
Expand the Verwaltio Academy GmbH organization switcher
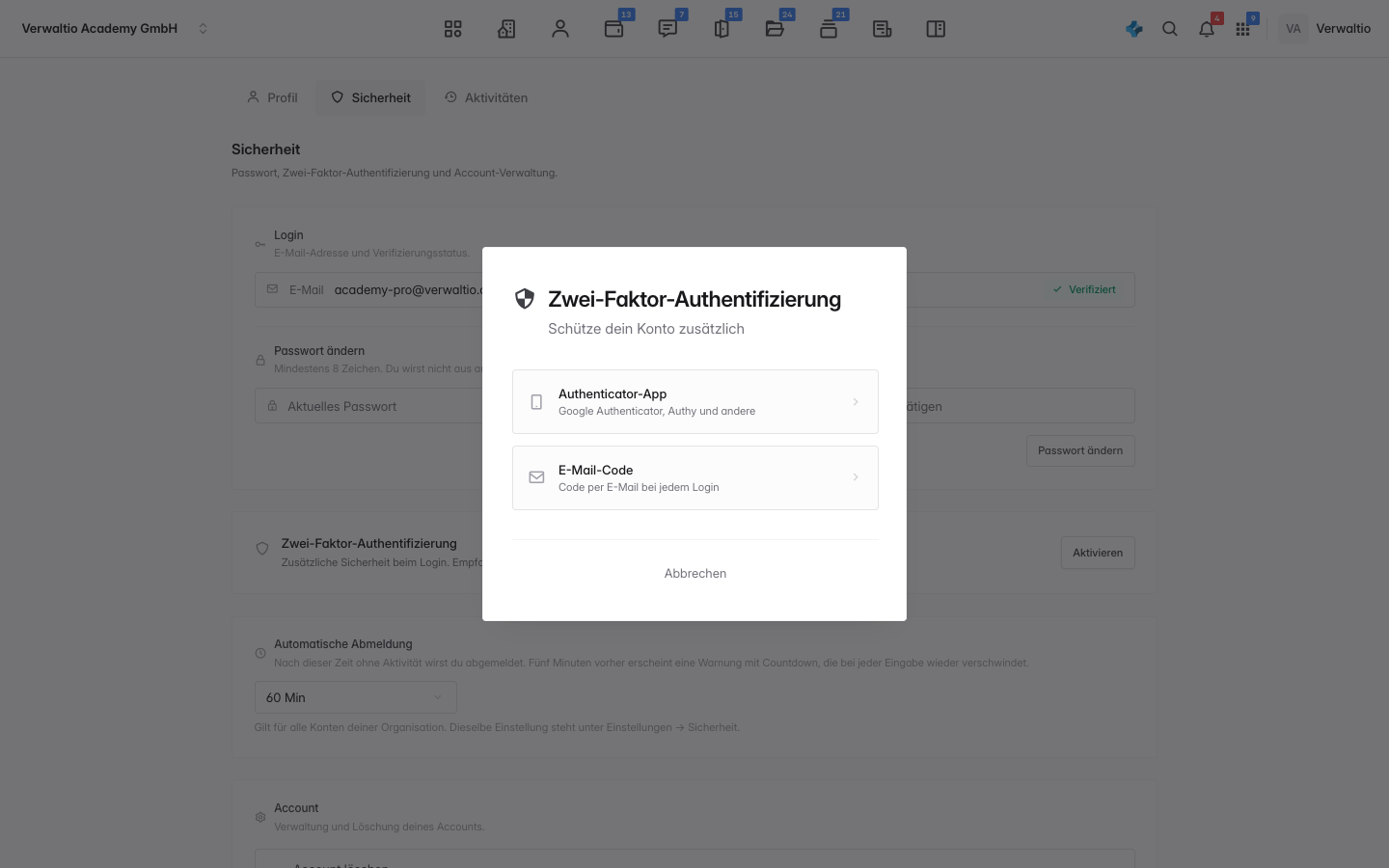point(203,29)
